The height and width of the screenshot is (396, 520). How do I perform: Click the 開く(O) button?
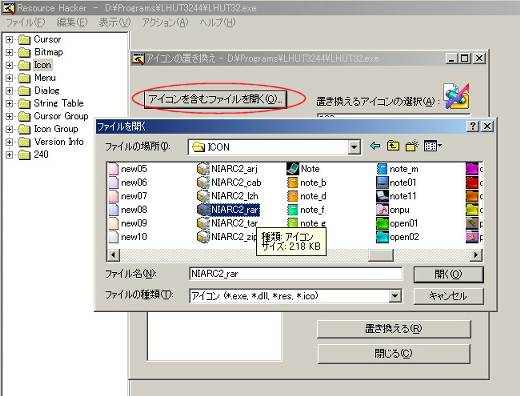tap(448, 274)
